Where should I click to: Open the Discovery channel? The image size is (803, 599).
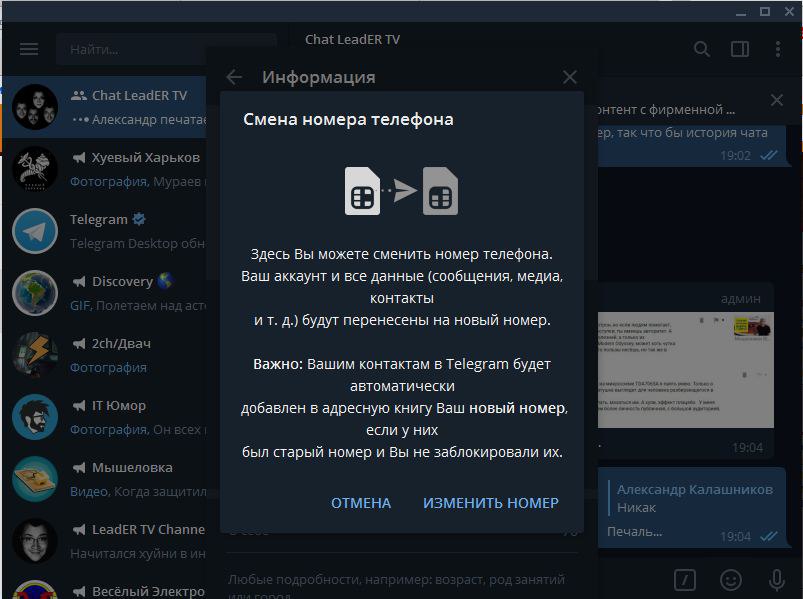pos(104,293)
